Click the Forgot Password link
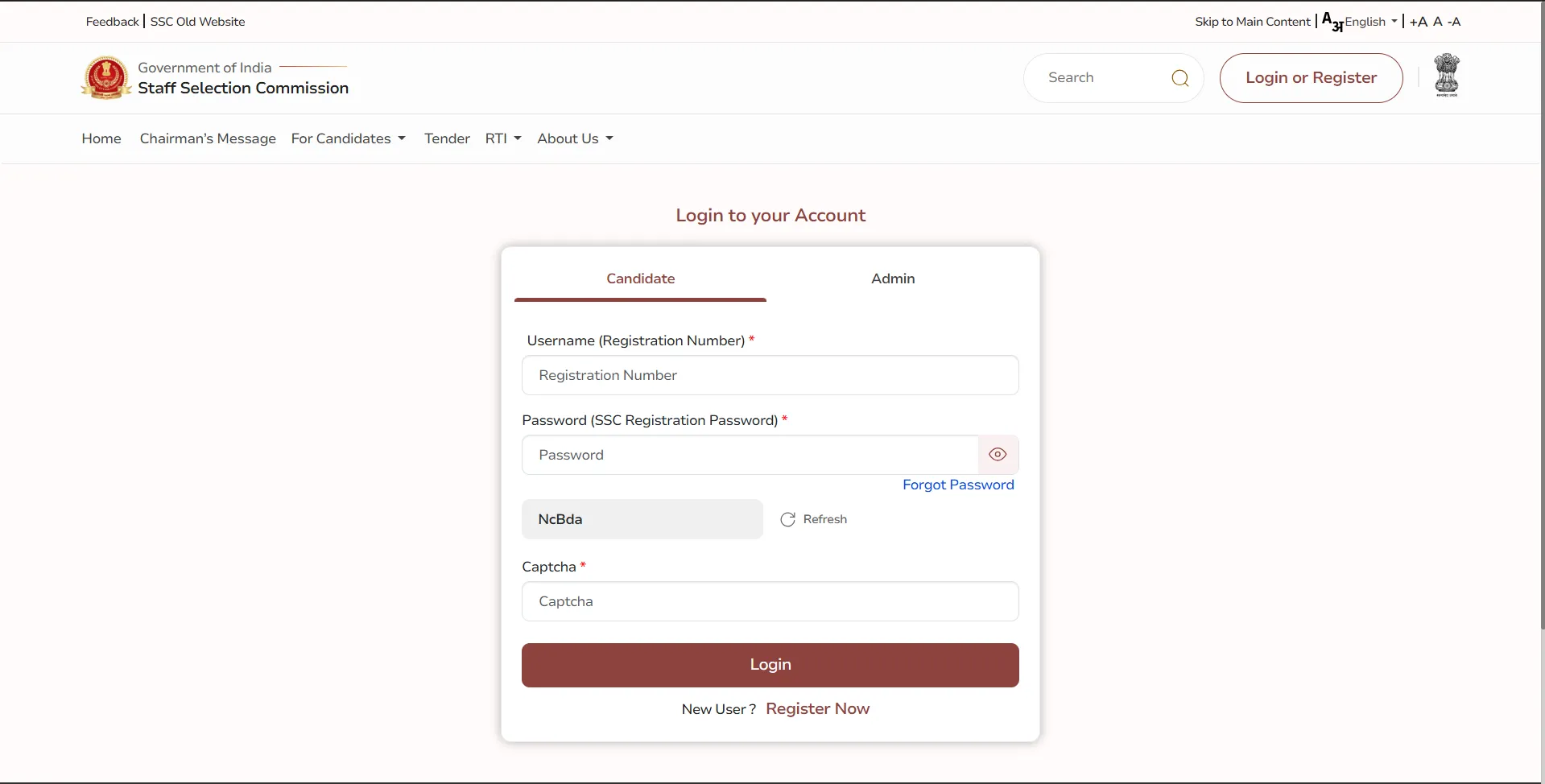 click(958, 485)
